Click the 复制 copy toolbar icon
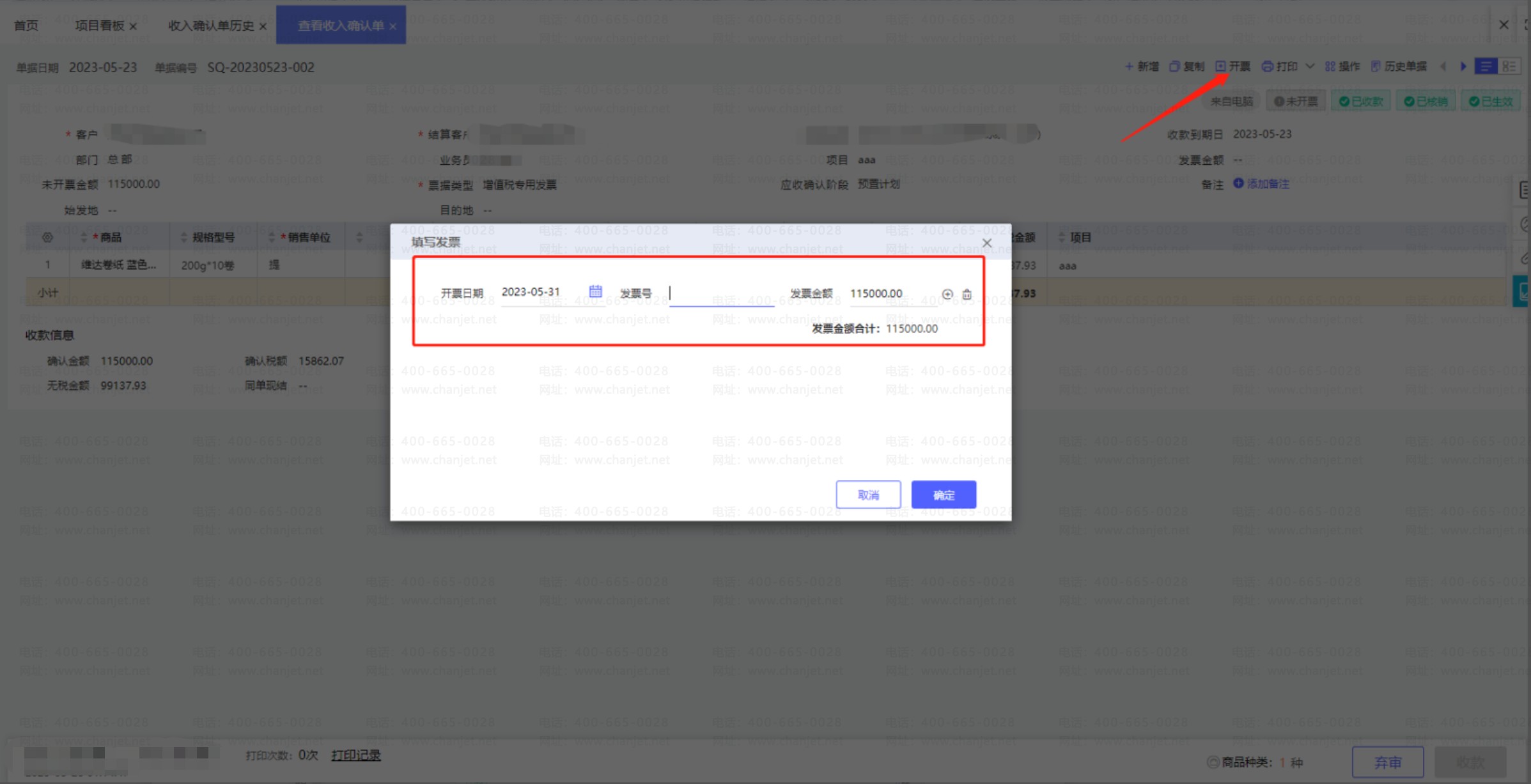The width and height of the screenshot is (1531, 784). [1174, 66]
